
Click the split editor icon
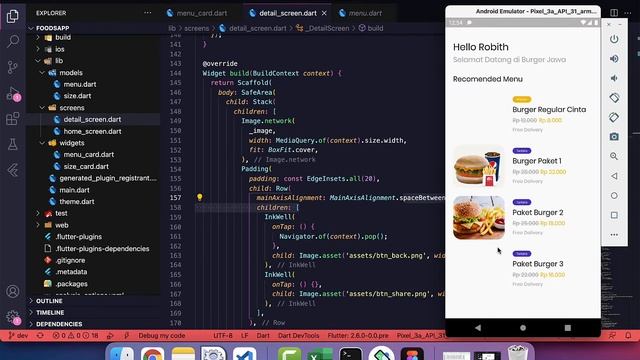click(614, 13)
